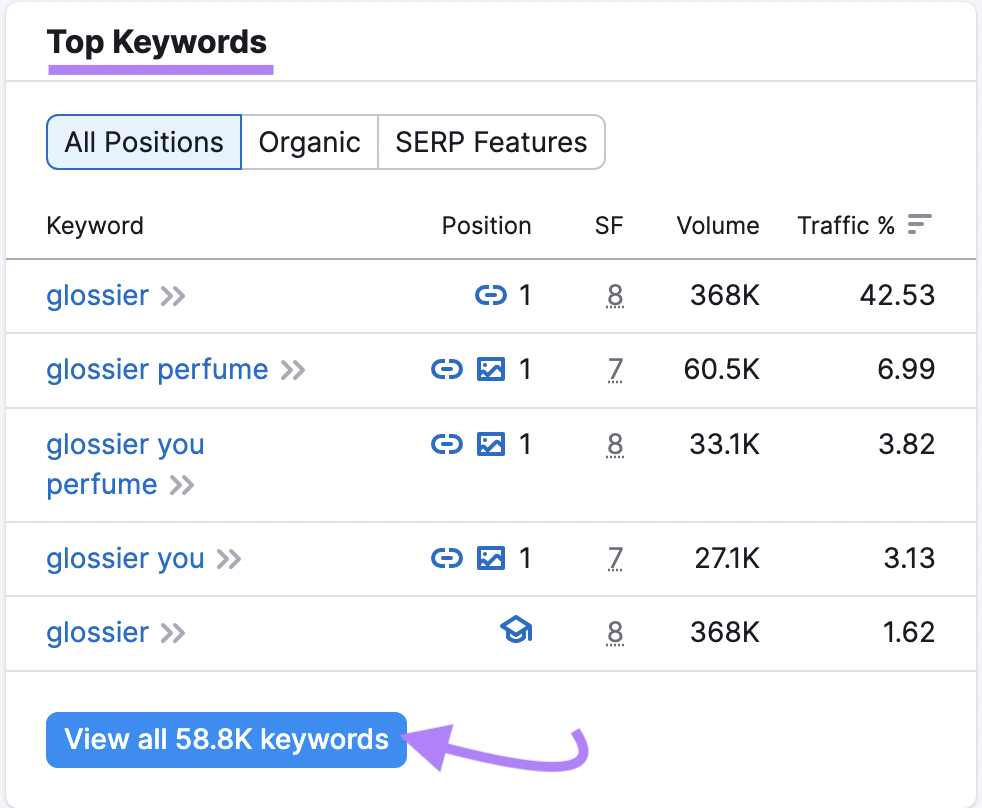Click the SF value 8 in first row
982x808 pixels.
click(x=615, y=295)
